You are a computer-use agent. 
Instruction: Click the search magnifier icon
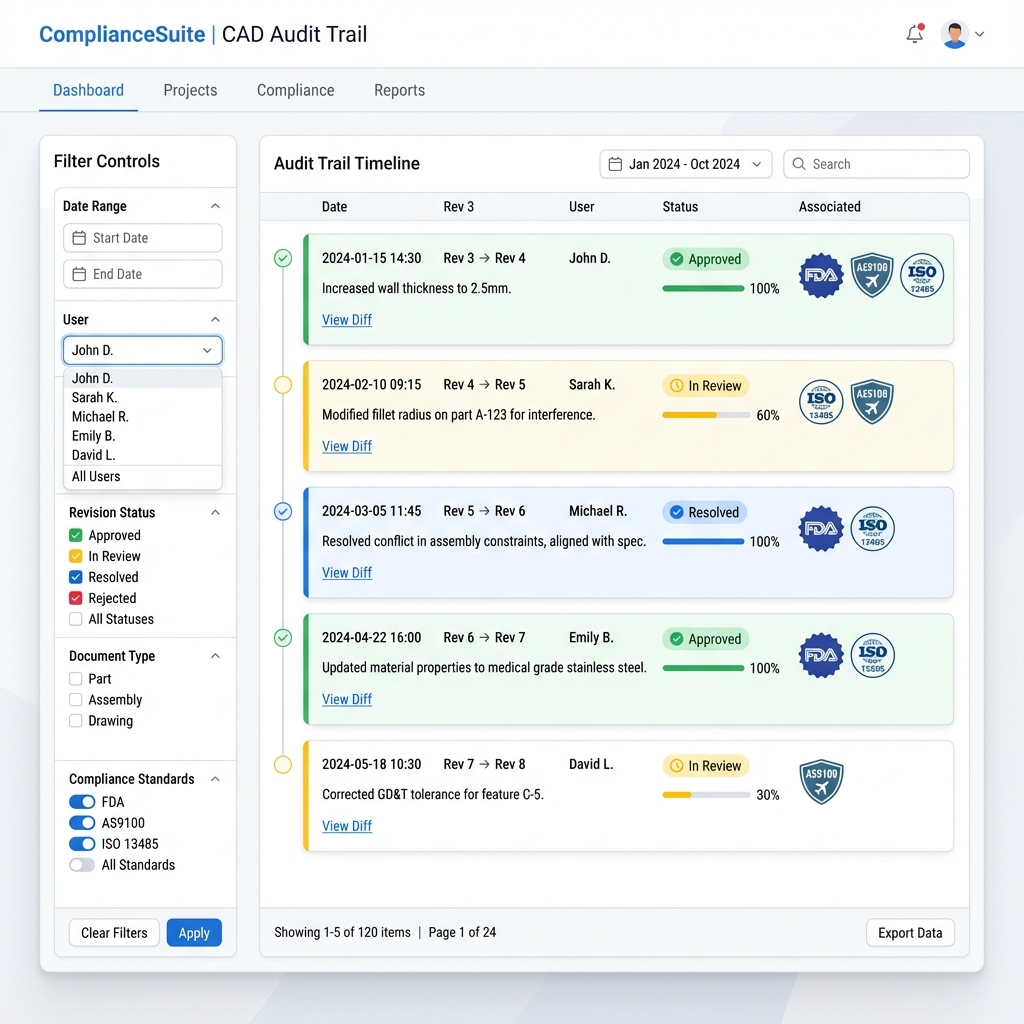[x=798, y=164]
